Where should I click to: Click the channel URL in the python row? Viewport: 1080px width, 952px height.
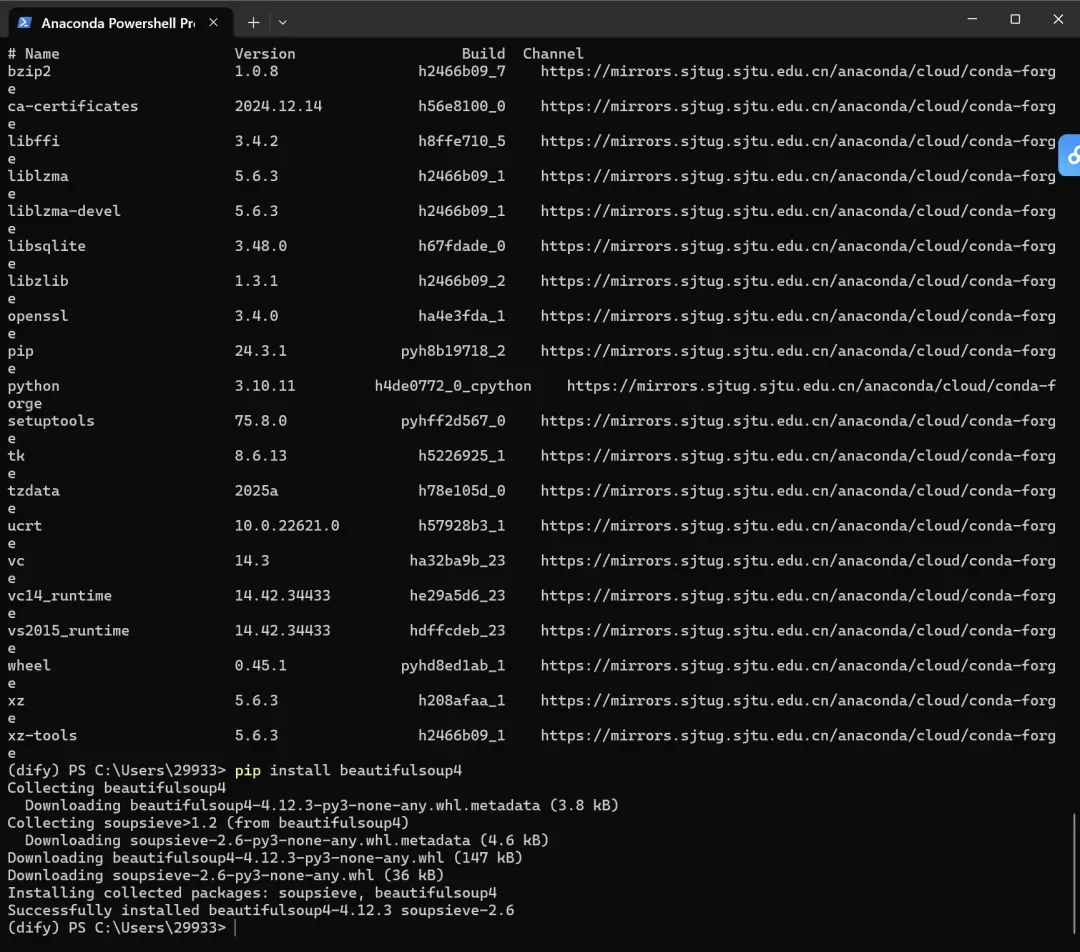811,386
